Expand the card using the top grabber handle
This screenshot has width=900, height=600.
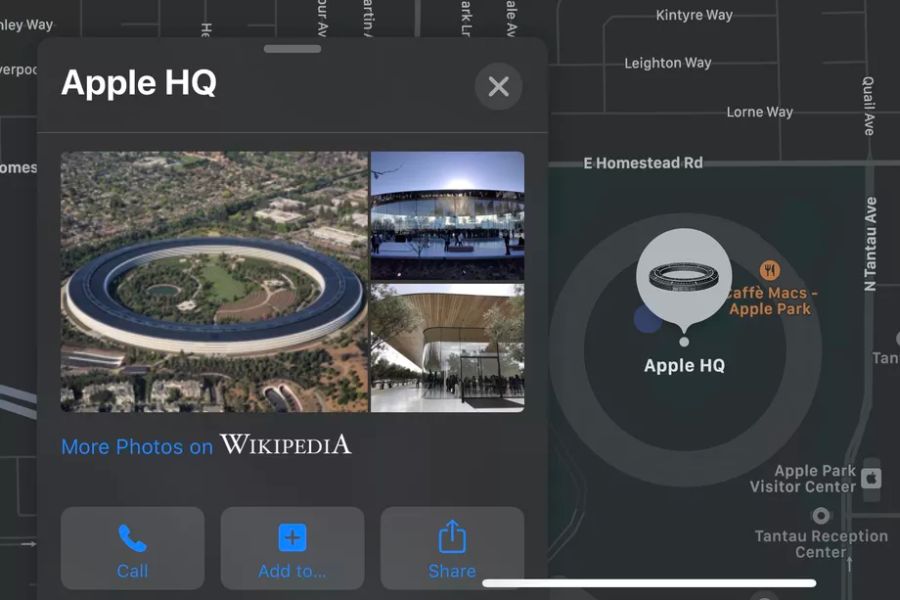coord(292,49)
